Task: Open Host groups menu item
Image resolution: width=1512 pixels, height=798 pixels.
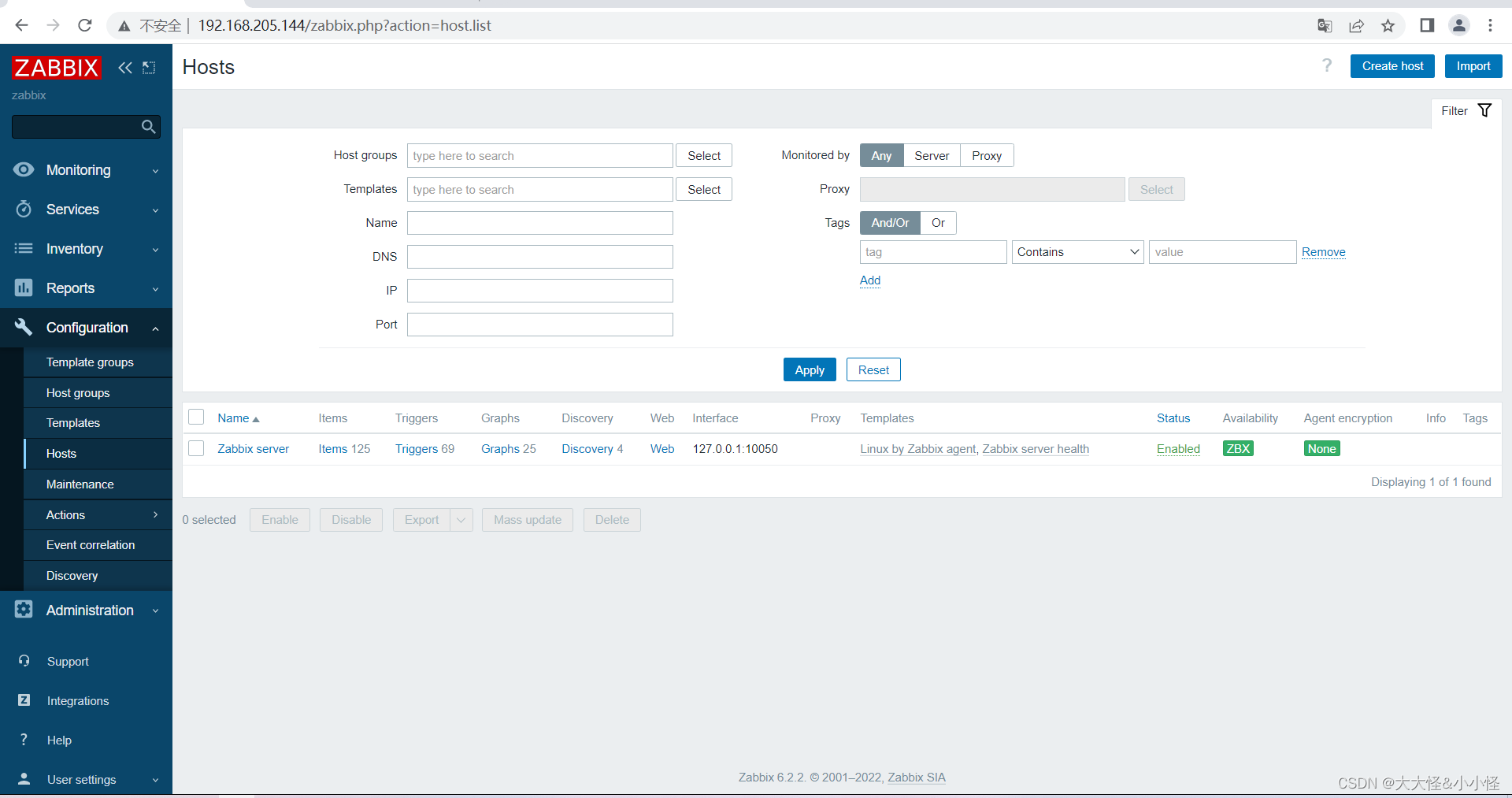Action: click(x=98, y=392)
